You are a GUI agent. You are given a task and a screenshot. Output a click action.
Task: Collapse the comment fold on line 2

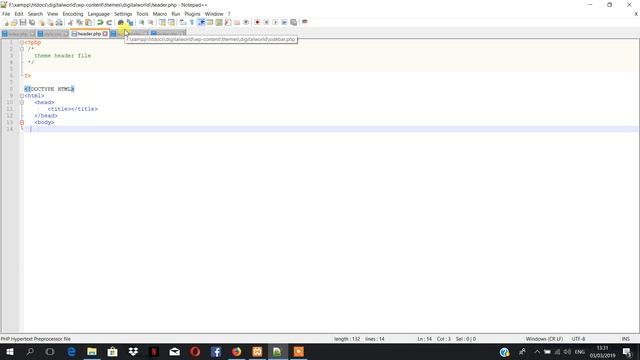pyautogui.click(x=22, y=49)
